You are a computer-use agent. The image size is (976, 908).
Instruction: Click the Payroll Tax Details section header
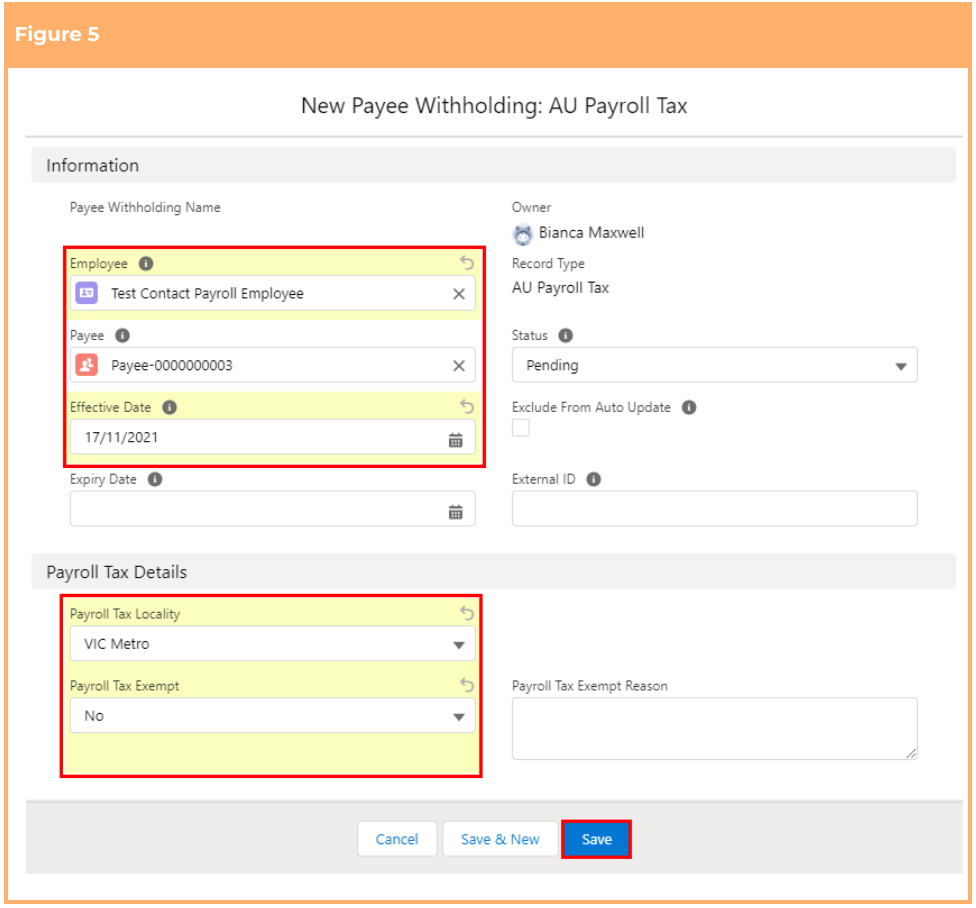point(494,572)
